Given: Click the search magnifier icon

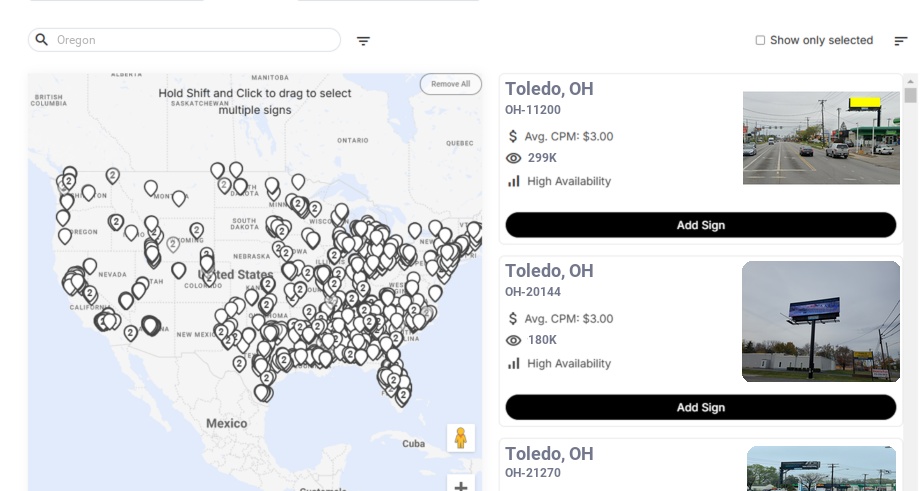Looking at the screenshot, I should click(42, 40).
